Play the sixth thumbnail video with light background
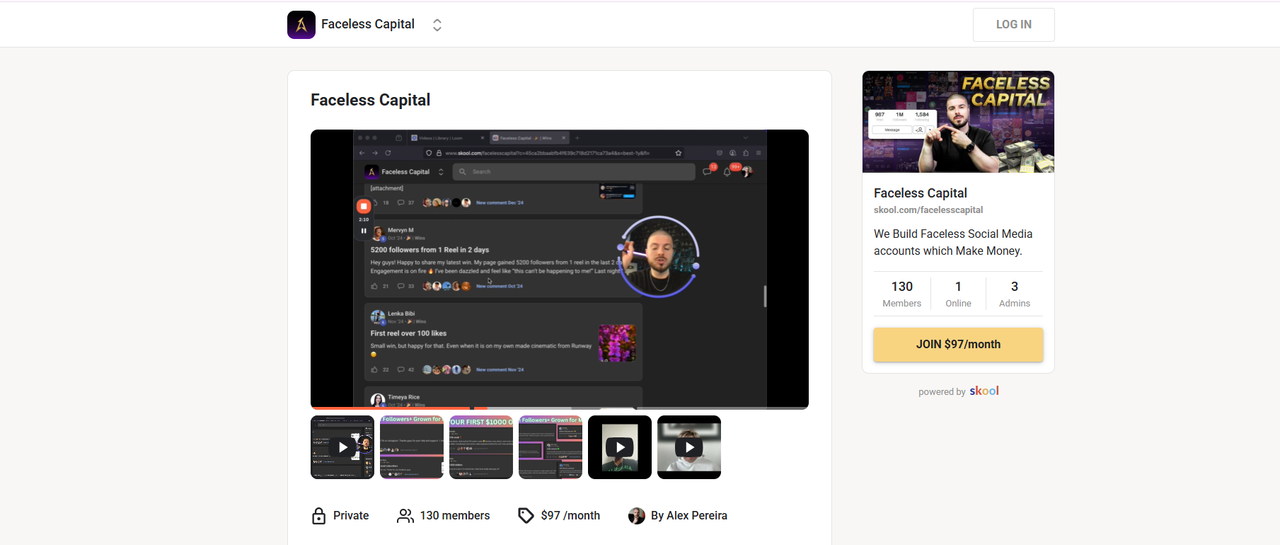The width and height of the screenshot is (1280, 545). [x=689, y=447]
